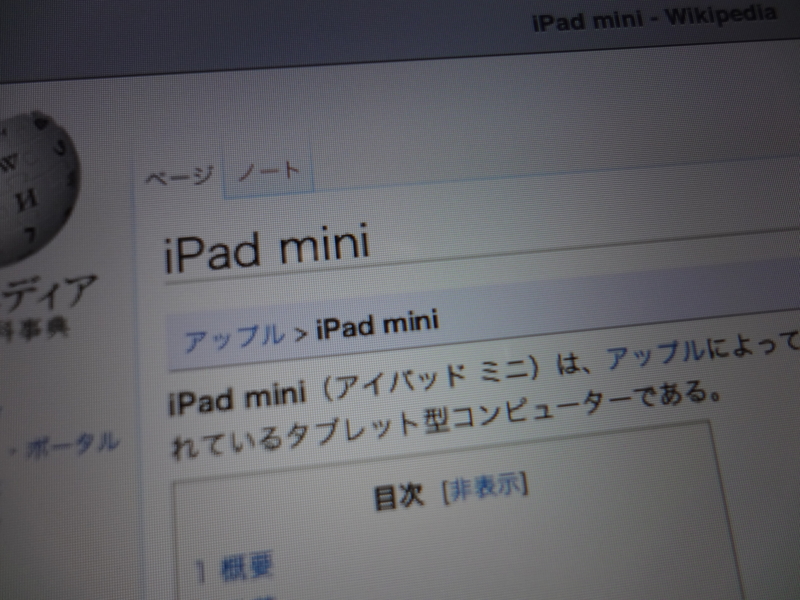This screenshot has width=800, height=600.
Task: Open アップル link in the article sentence
Action: coord(655,353)
